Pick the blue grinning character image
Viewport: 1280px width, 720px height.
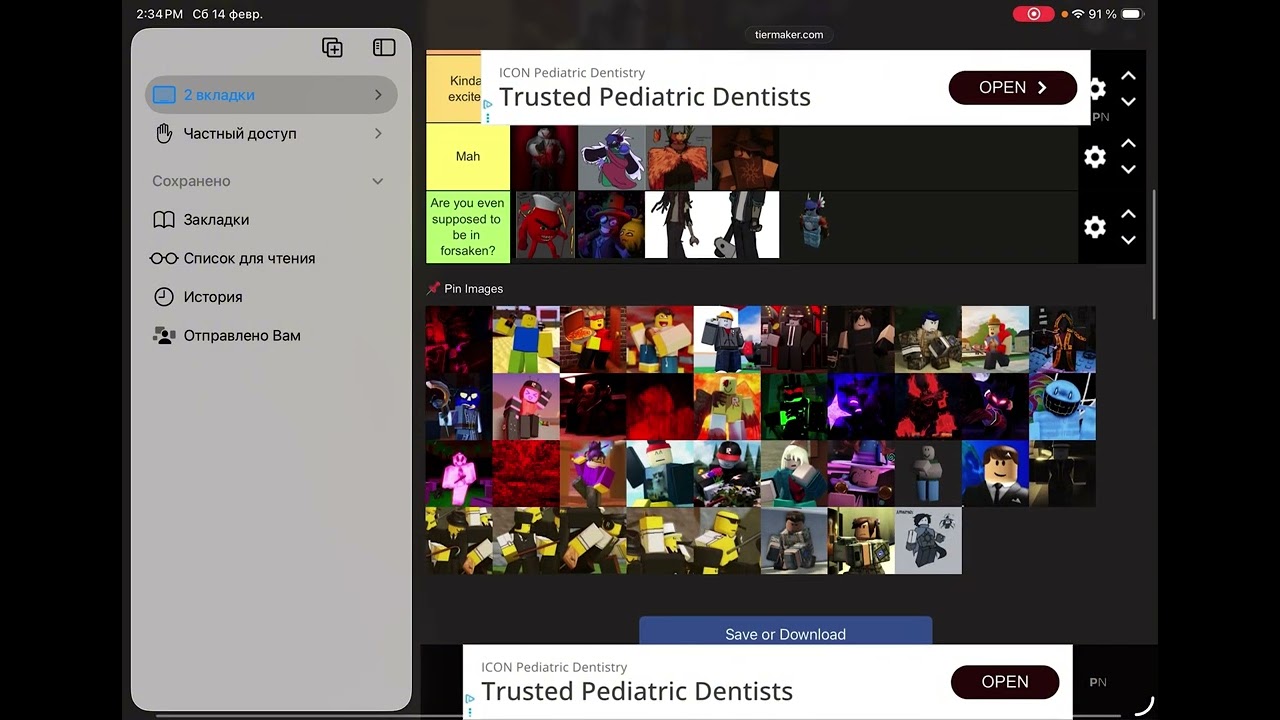tap(1062, 406)
